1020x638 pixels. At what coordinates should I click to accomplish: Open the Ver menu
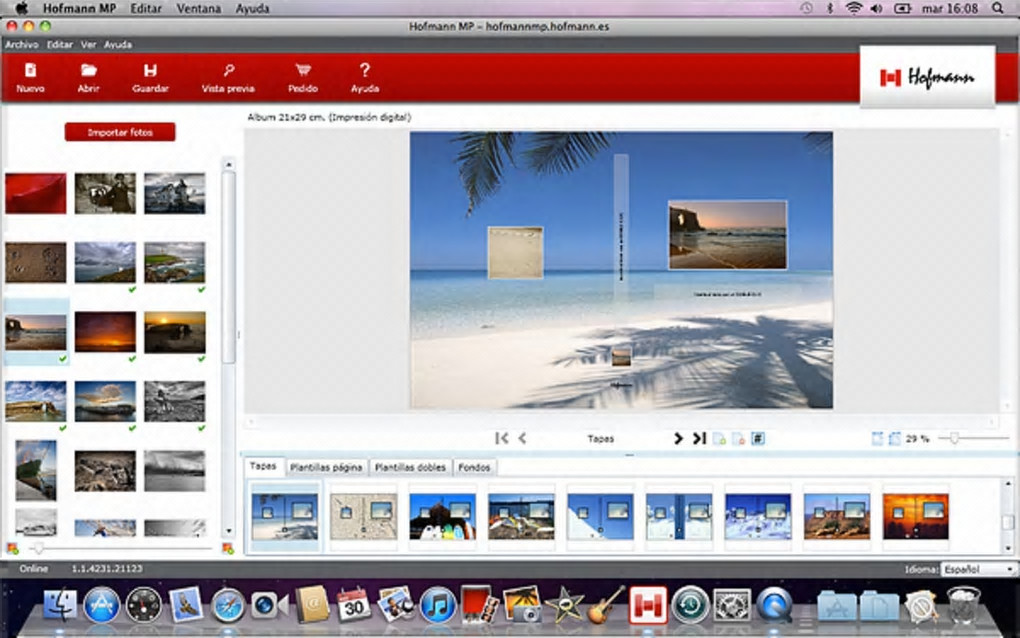[88, 44]
